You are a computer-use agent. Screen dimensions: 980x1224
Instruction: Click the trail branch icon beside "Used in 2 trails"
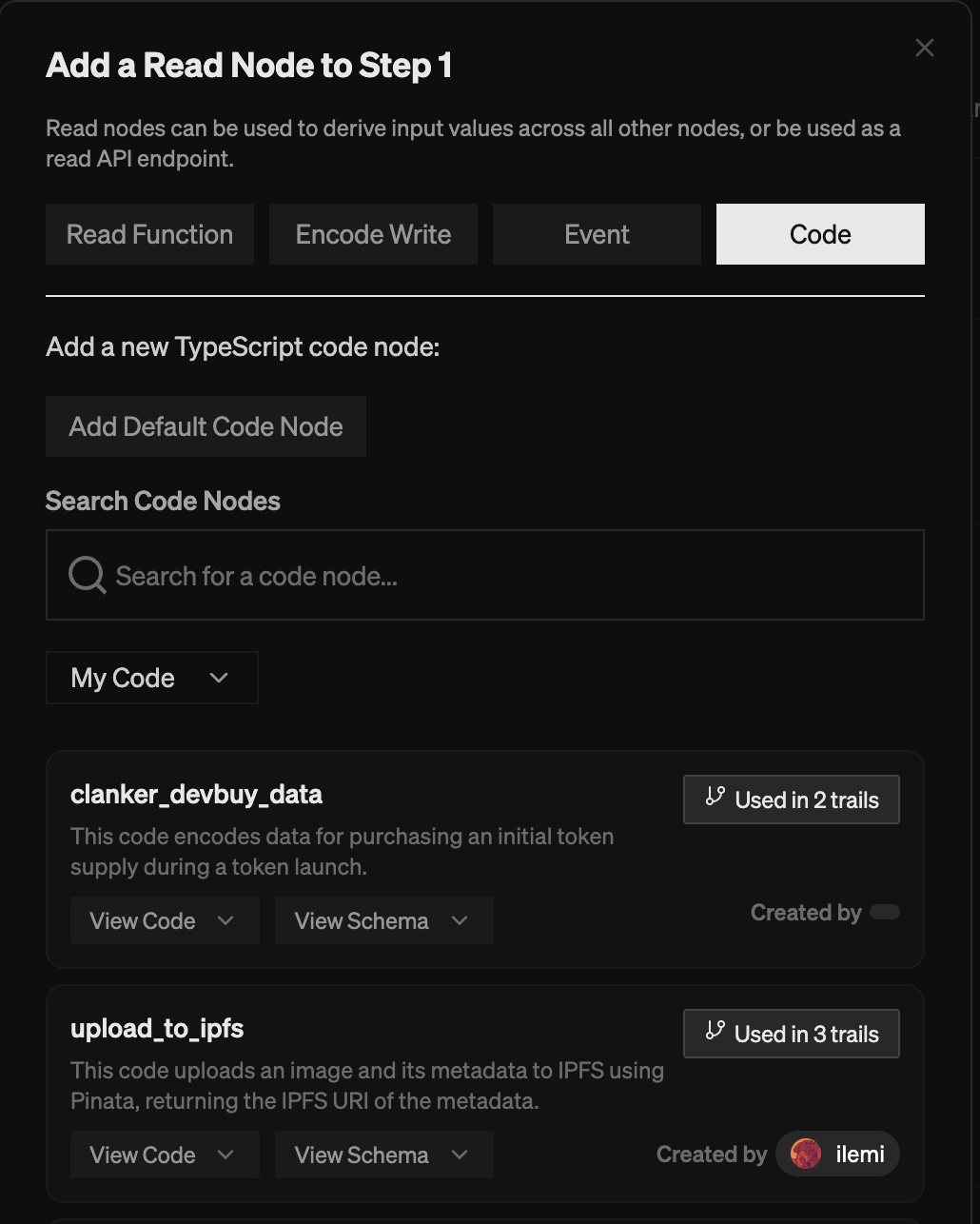(714, 800)
